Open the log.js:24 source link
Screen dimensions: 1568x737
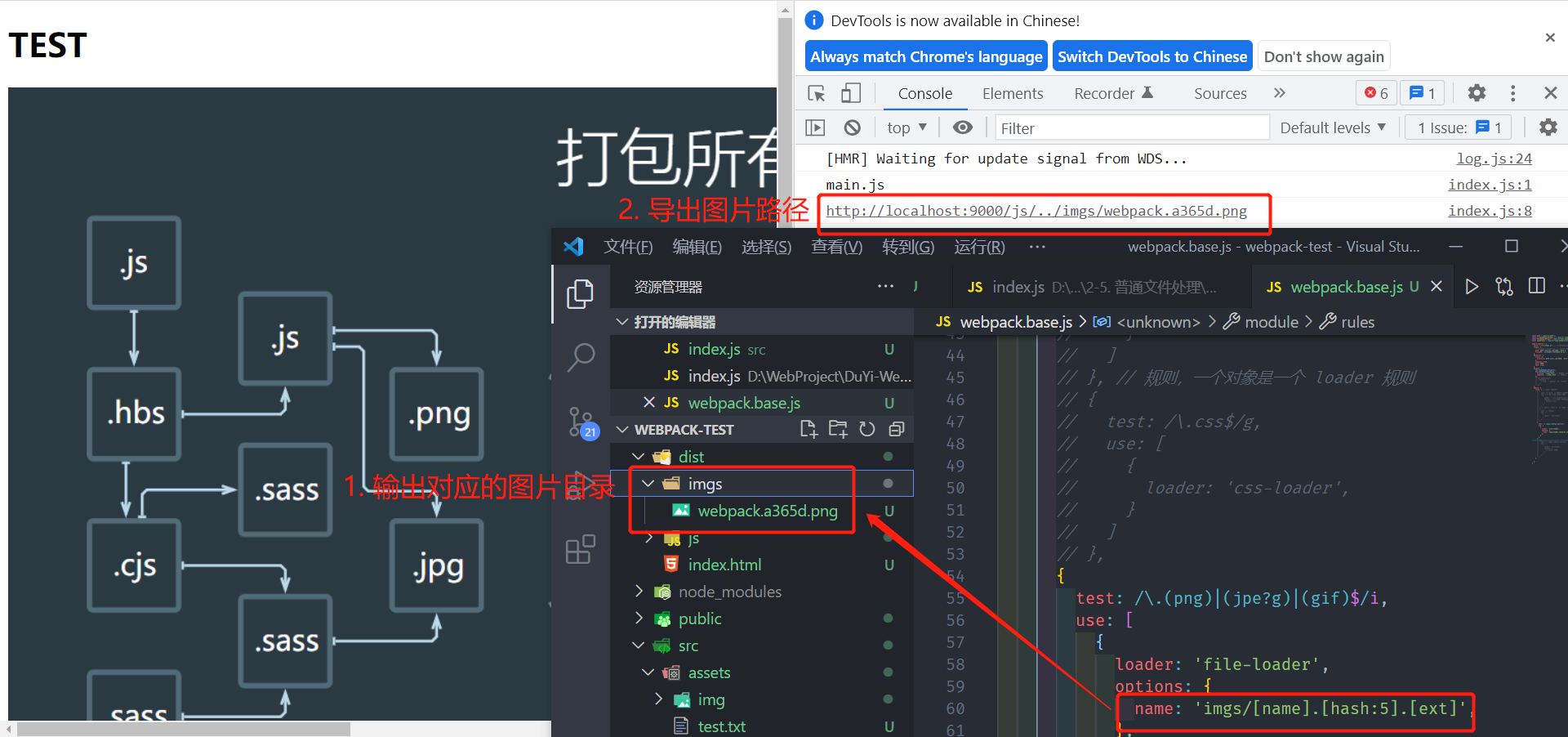coord(1494,159)
